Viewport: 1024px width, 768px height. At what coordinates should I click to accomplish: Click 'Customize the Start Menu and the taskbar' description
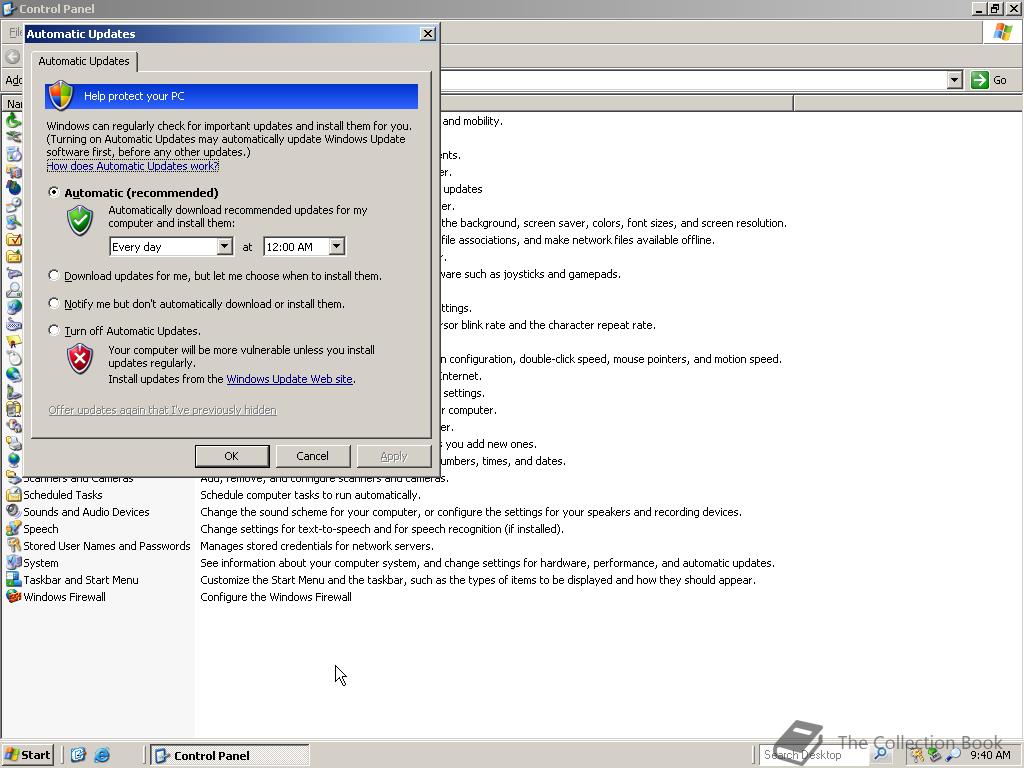(478, 580)
